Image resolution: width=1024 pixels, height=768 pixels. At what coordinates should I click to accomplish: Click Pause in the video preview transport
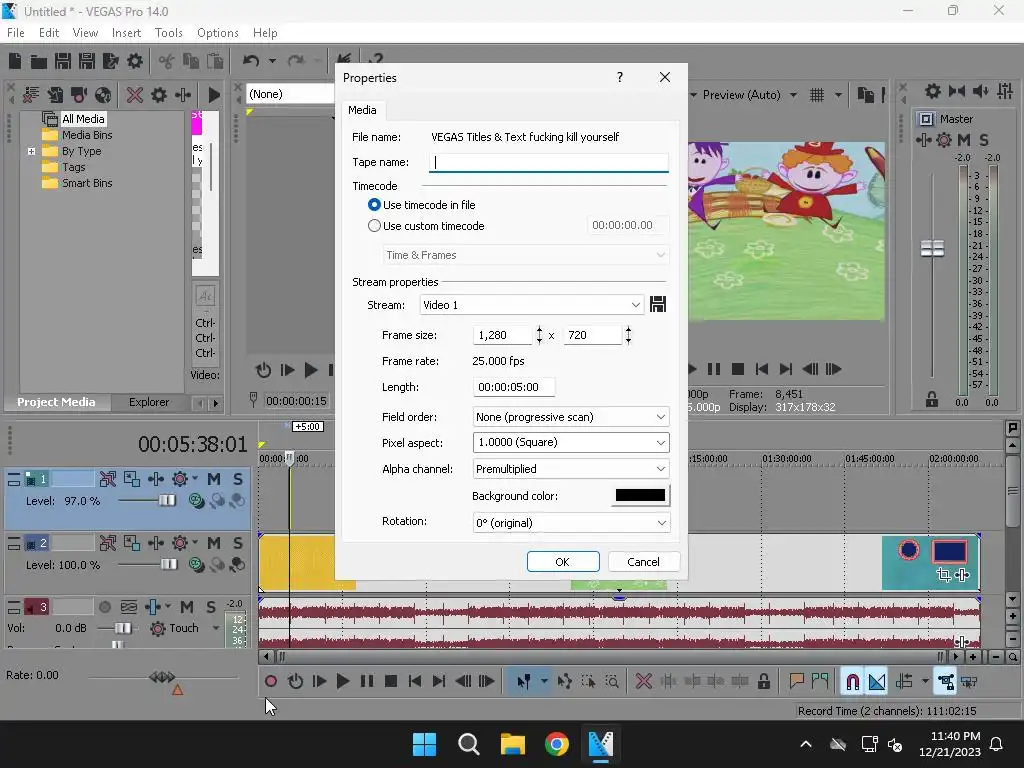pos(714,370)
